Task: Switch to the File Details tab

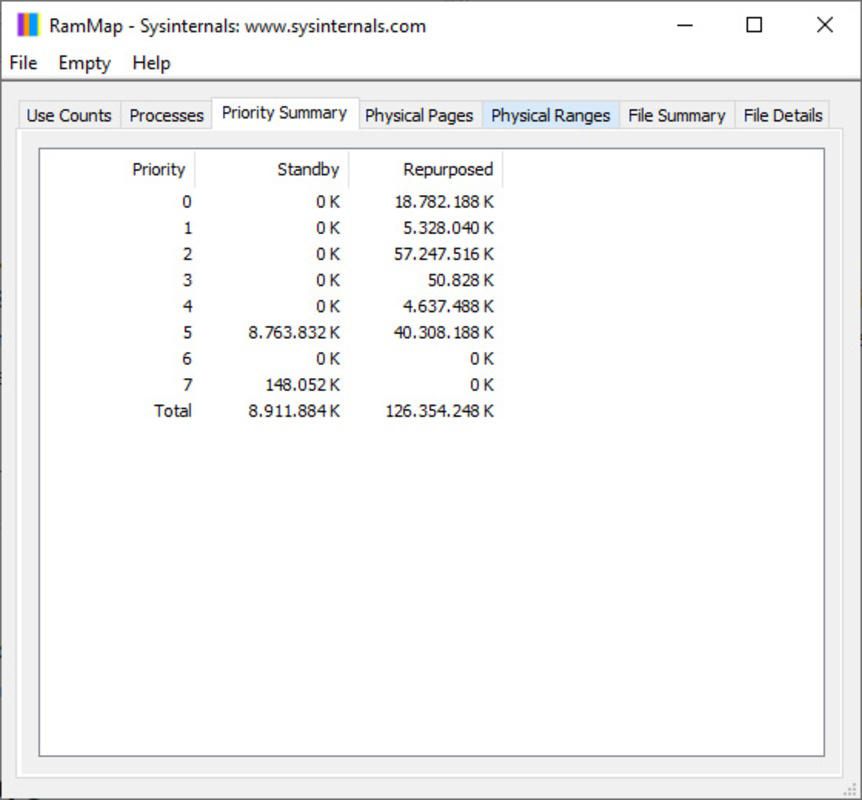Action: [783, 115]
